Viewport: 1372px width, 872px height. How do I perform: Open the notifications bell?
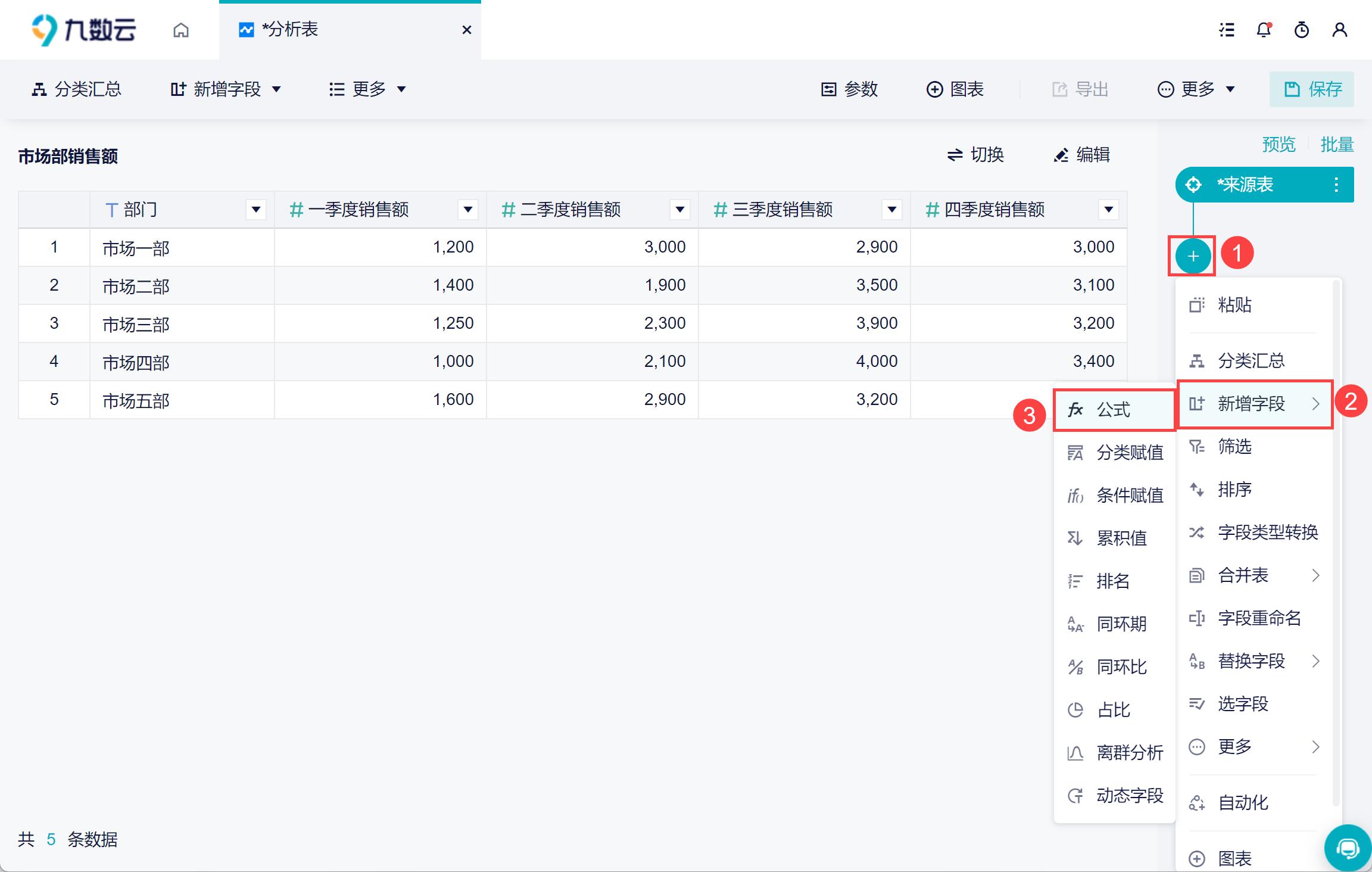1264,30
